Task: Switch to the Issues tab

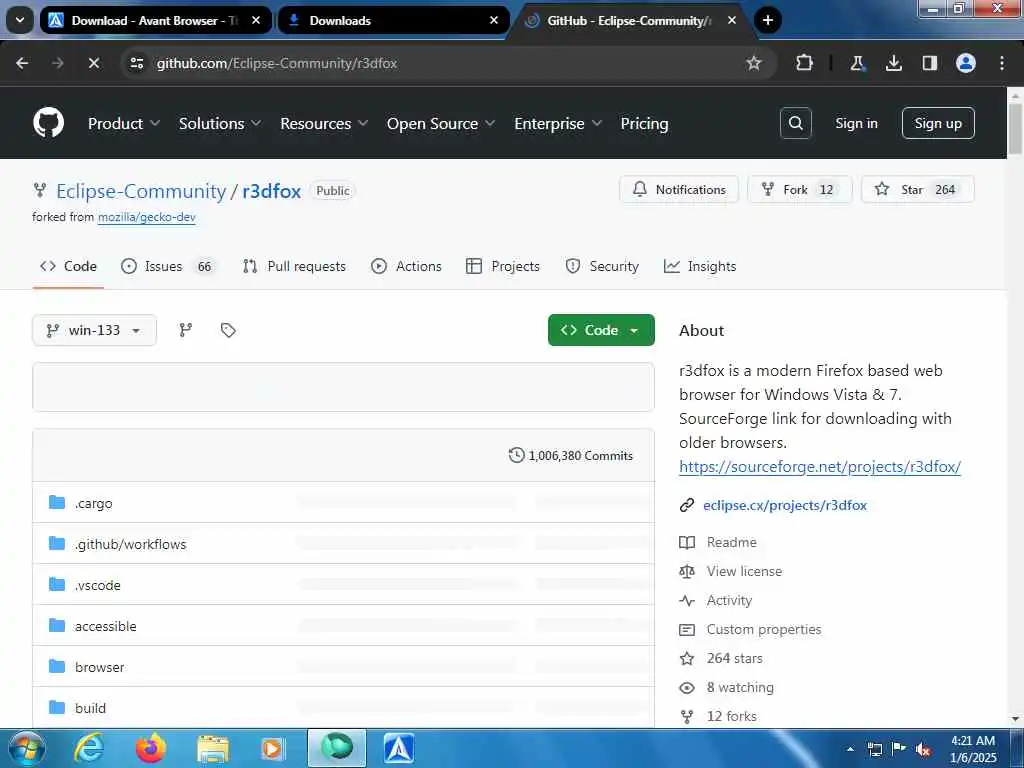Action: (168, 266)
